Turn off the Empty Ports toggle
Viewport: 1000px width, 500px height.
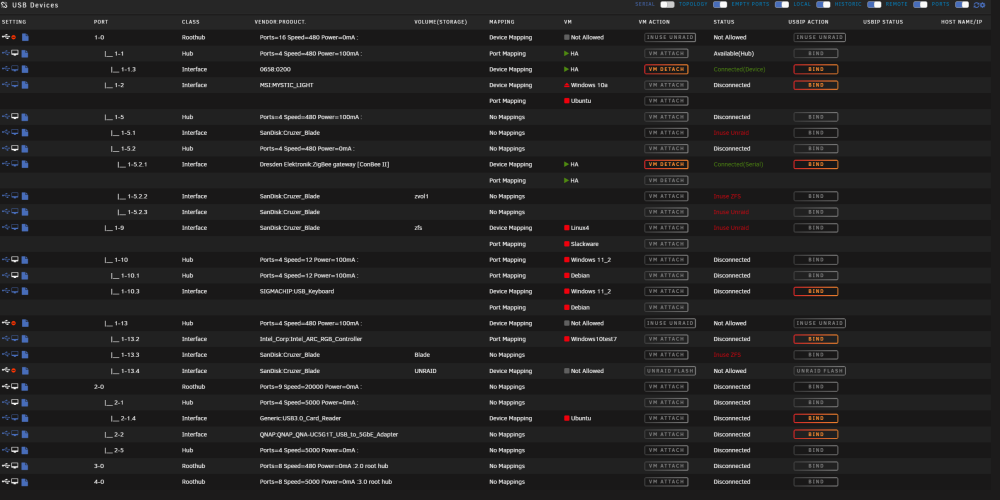pyautogui.click(x=782, y=4)
